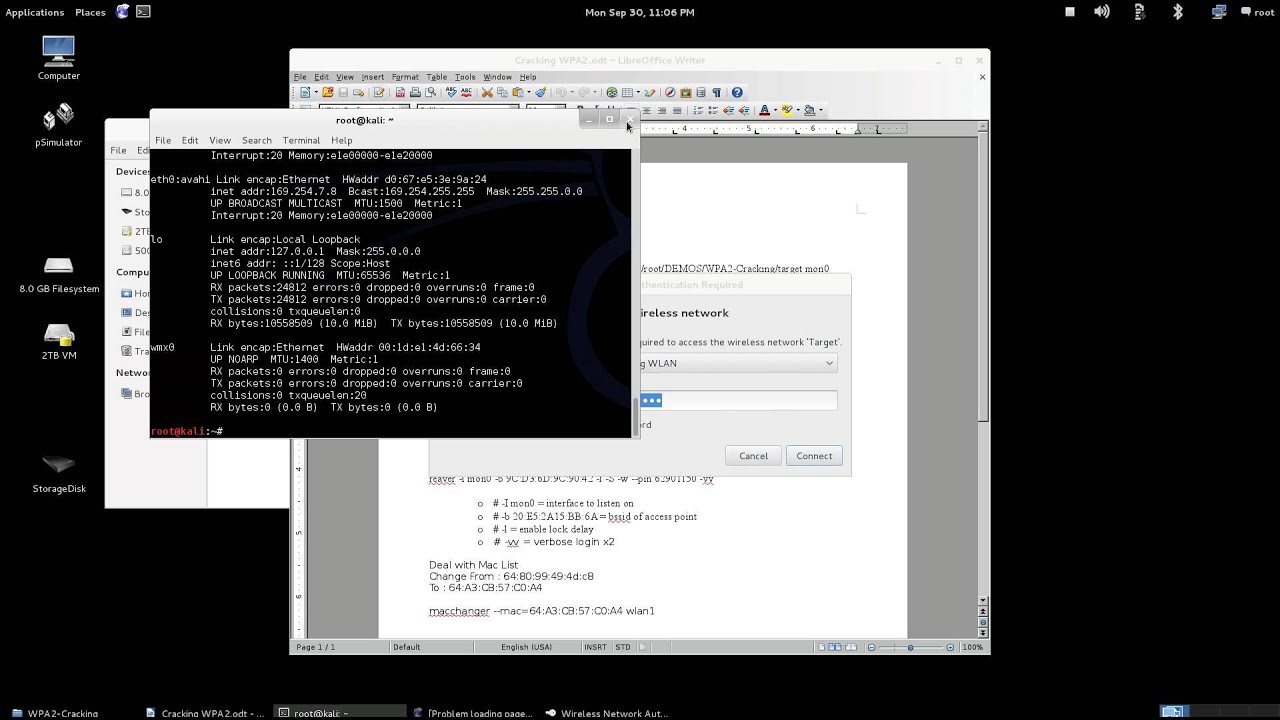
Task: Click the volume speaker icon in panel
Action: [1101, 12]
